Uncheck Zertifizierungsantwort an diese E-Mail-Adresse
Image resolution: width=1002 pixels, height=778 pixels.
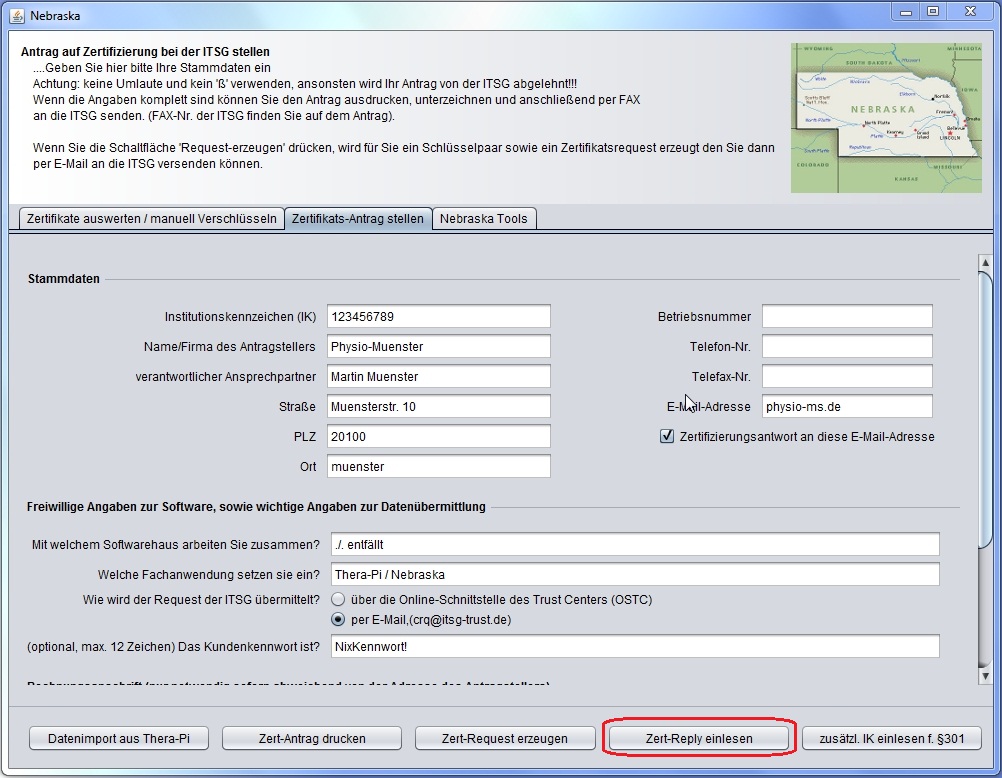tap(667, 437)
